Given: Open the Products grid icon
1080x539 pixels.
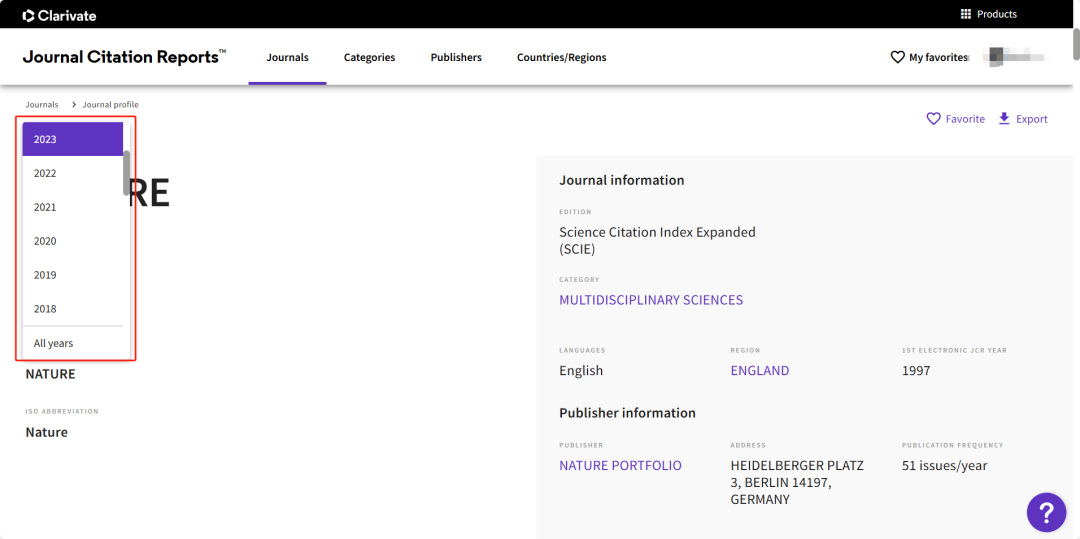Looking at the screenshot, I should (x=966, y=14).
